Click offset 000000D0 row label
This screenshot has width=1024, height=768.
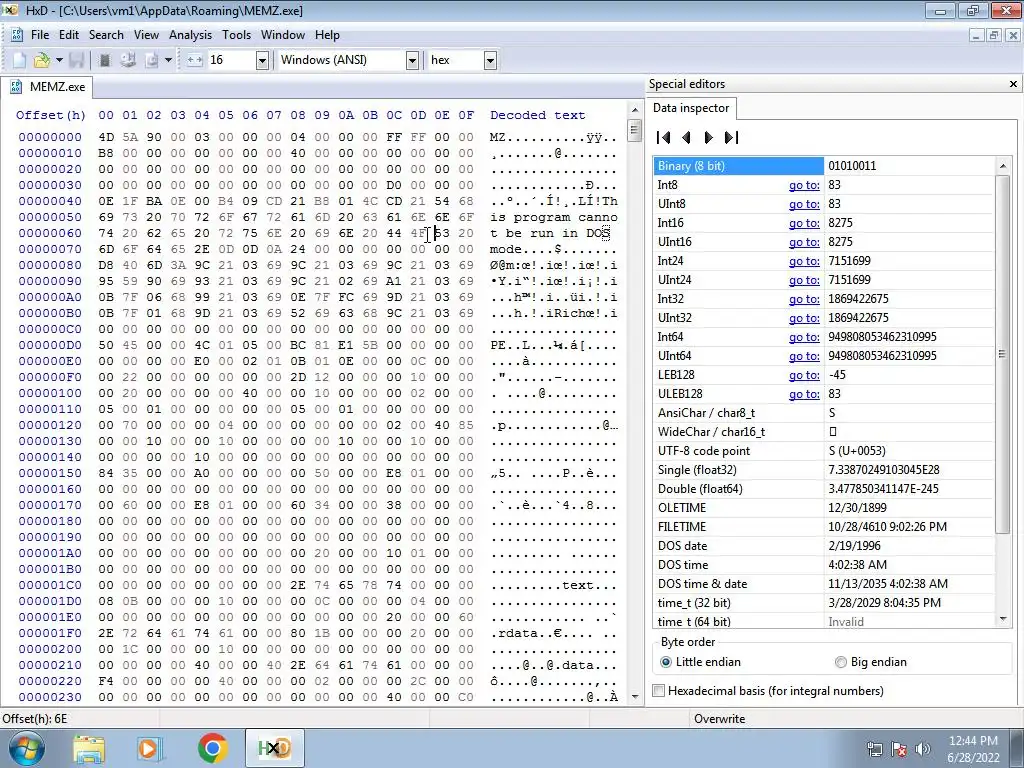click(x=50, y=345)
